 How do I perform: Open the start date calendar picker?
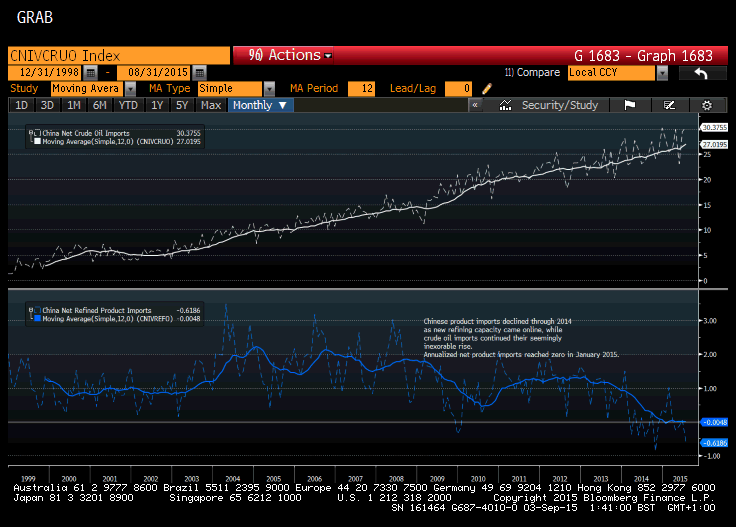[90, 73]
